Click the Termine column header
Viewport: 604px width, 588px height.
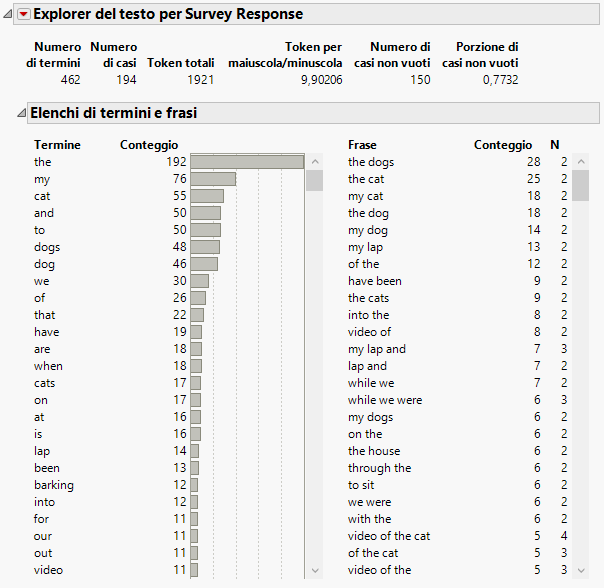point(57,145)
